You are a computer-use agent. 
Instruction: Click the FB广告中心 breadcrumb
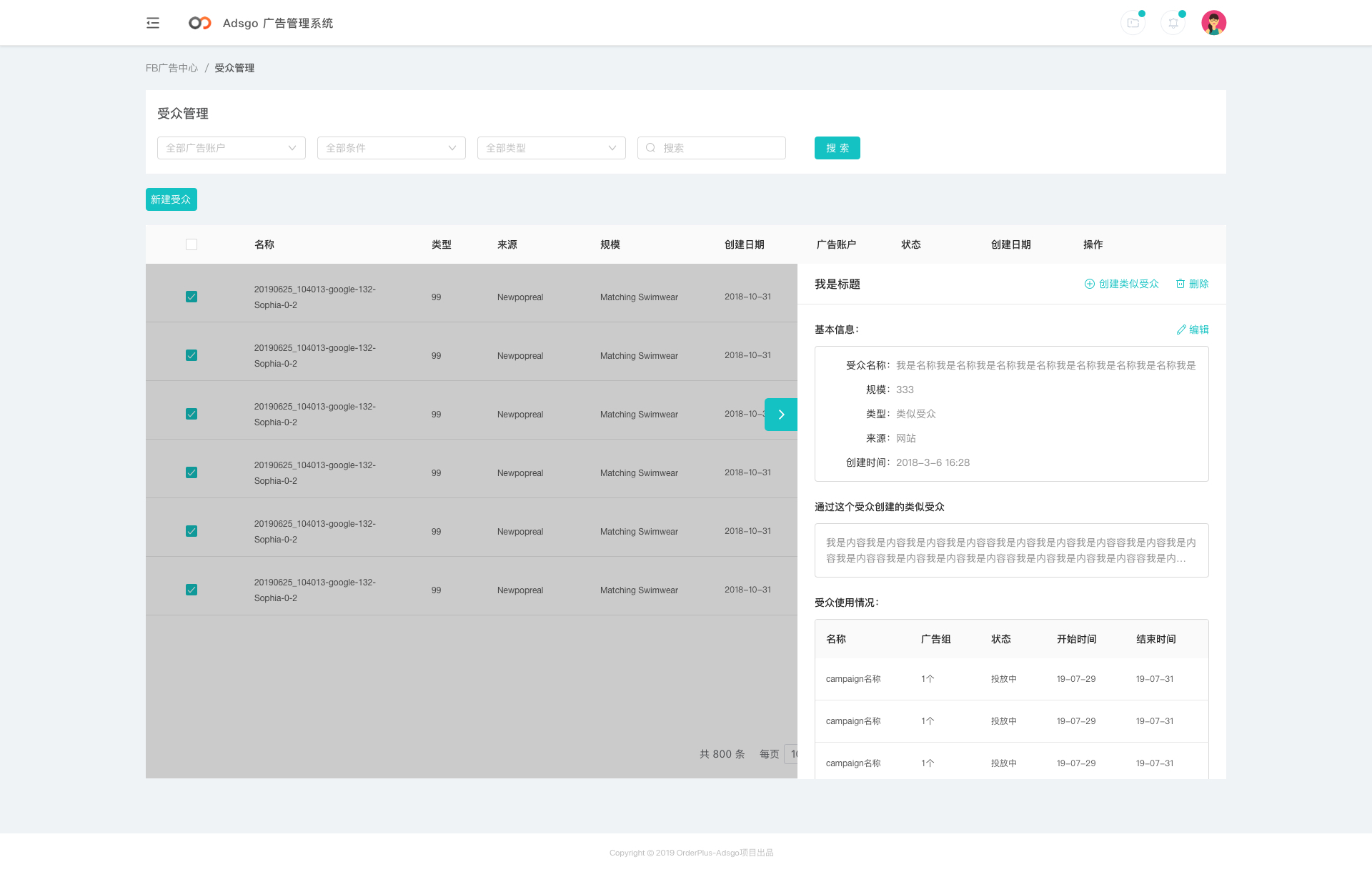pyautogui.click(x=171, y=68)
